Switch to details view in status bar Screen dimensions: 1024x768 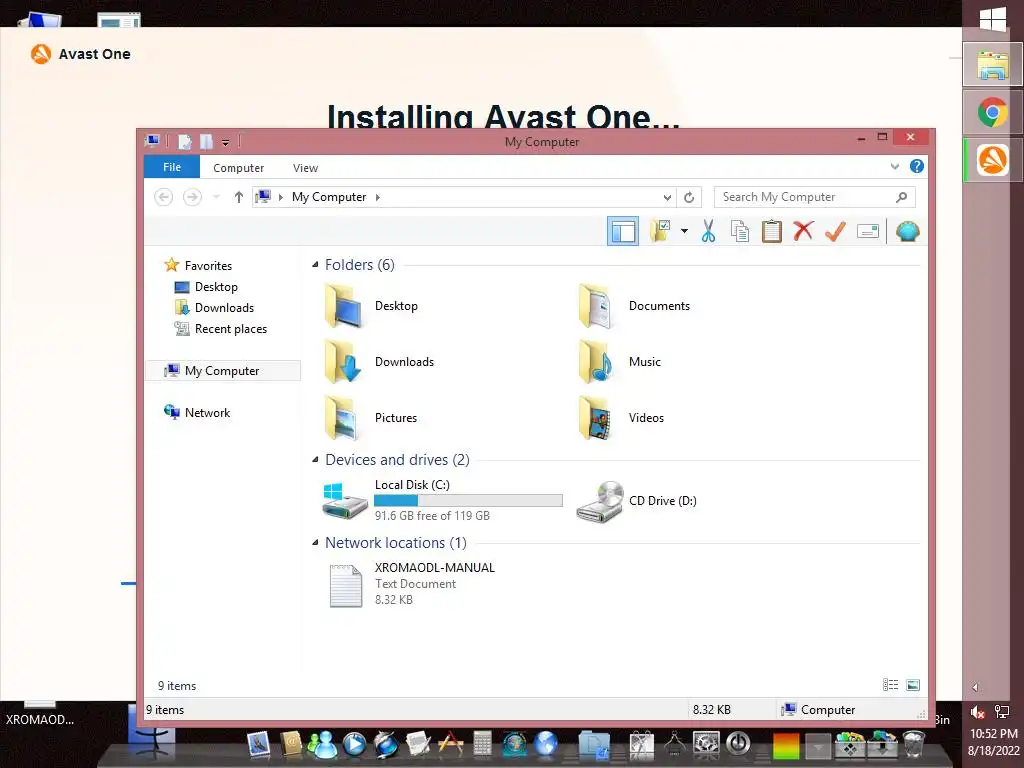pos(890,684)
